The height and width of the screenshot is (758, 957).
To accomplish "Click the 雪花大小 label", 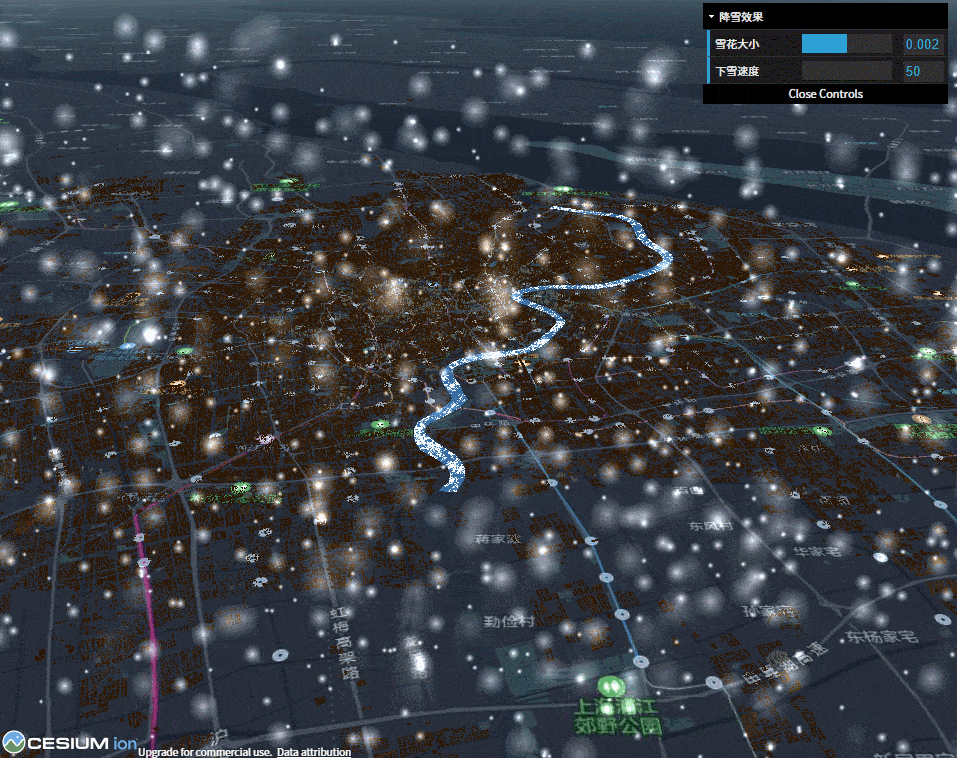I will coord(737,44).
